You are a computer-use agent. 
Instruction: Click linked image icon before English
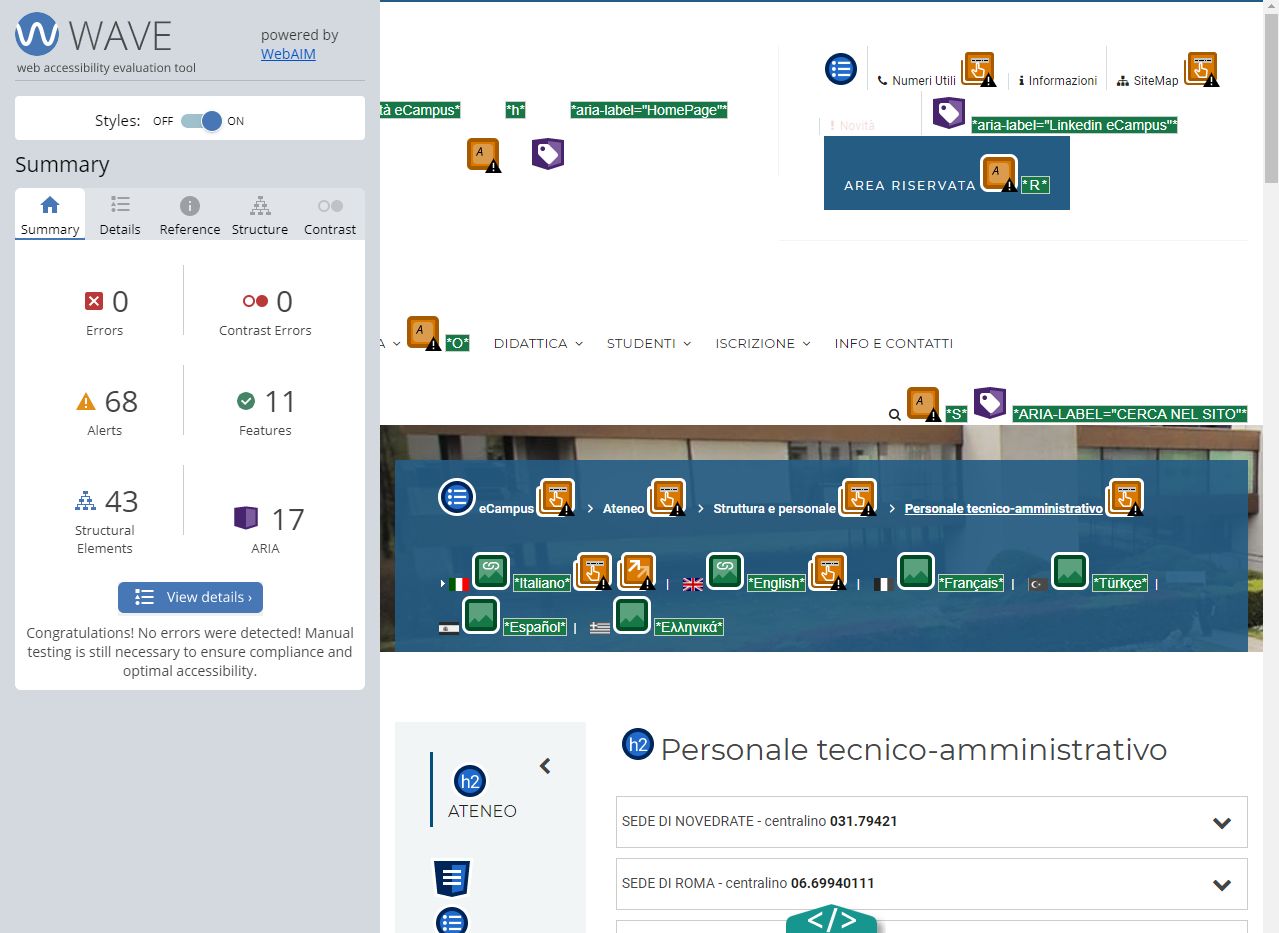(725, 571)
